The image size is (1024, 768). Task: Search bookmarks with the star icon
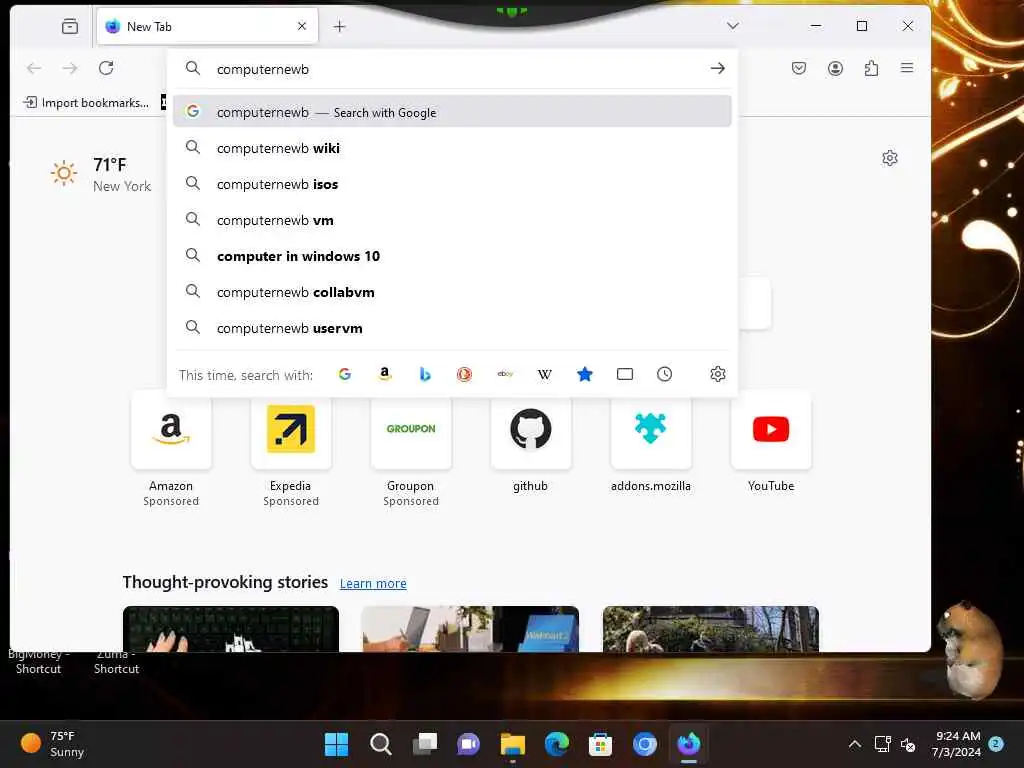584,374
